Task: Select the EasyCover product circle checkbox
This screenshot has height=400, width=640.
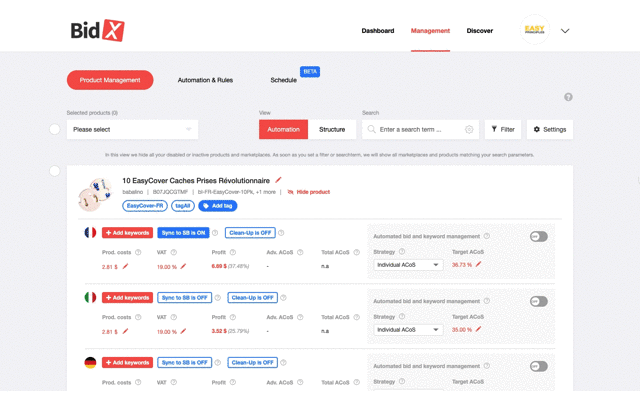Action: click(x=55, y=171)
